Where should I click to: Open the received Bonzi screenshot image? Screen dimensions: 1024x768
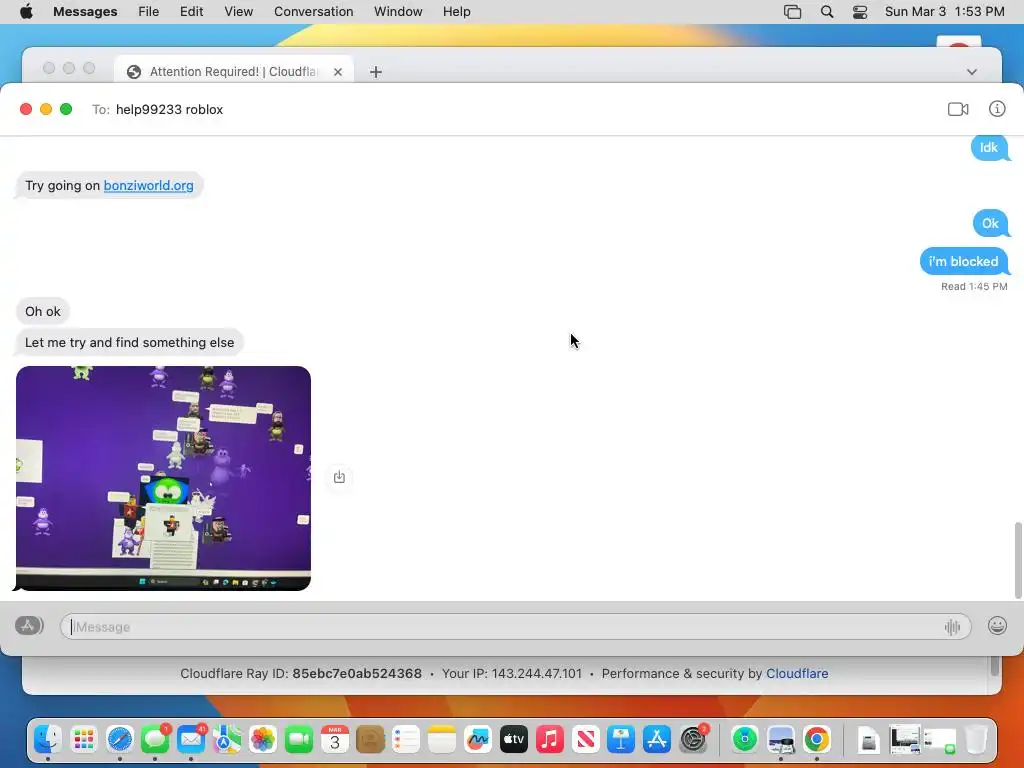point(163,478)
